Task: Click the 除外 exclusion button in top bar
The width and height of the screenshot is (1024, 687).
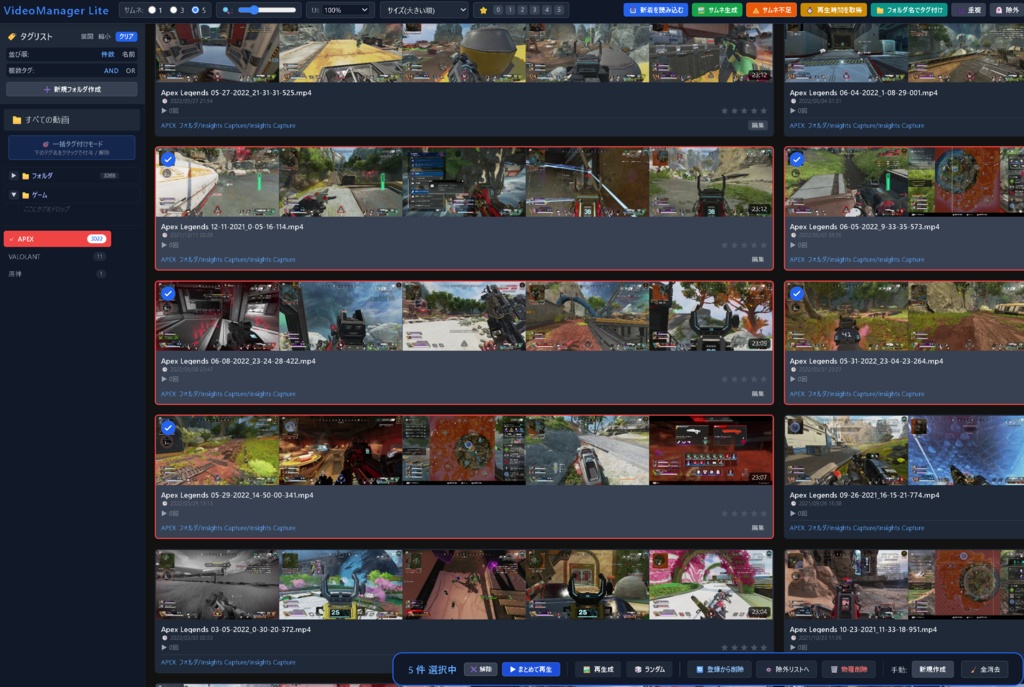Action: [x=1006, y=10]
